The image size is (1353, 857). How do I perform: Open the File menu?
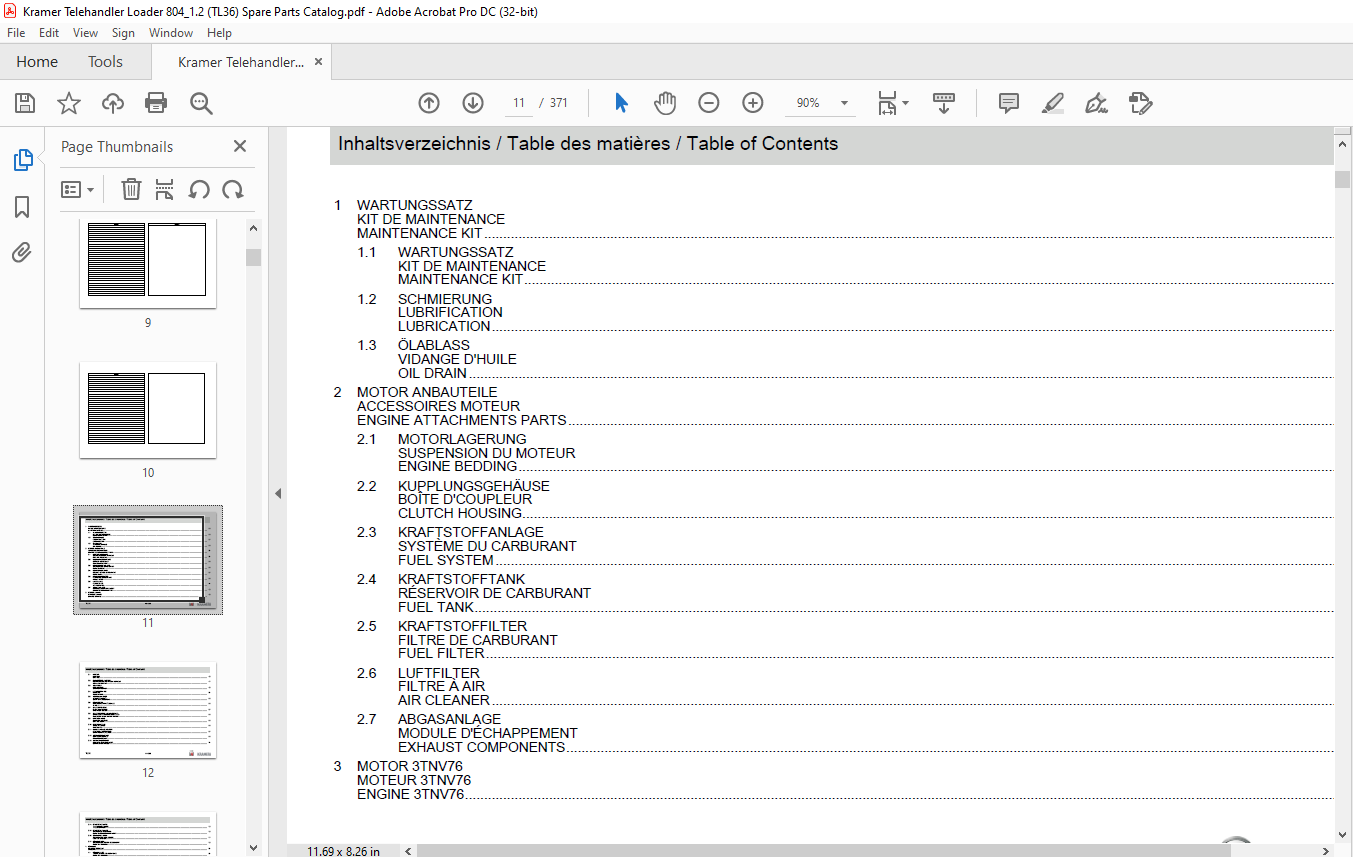tap(16, 33)
